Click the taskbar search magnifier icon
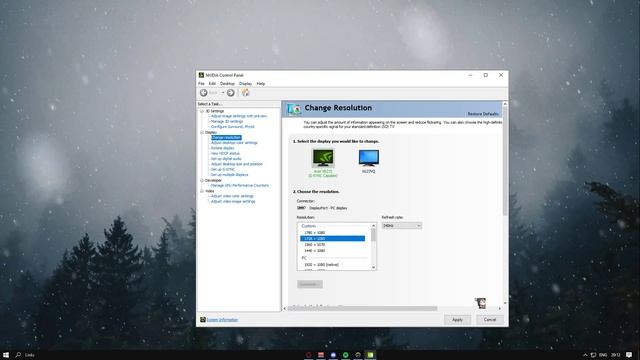Viewport: 640px width, 360px height. [x=18, y=355]
